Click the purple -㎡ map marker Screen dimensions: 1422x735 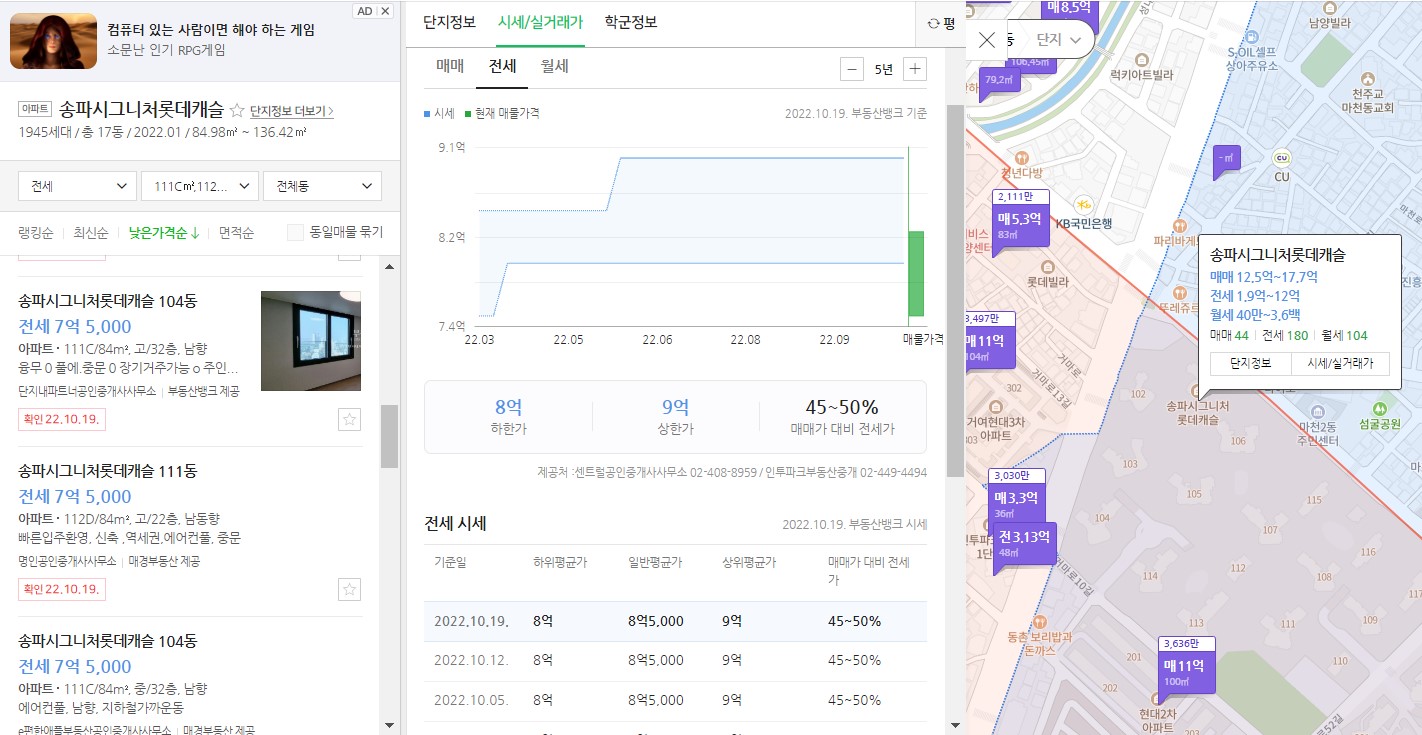pos(1225,159)
